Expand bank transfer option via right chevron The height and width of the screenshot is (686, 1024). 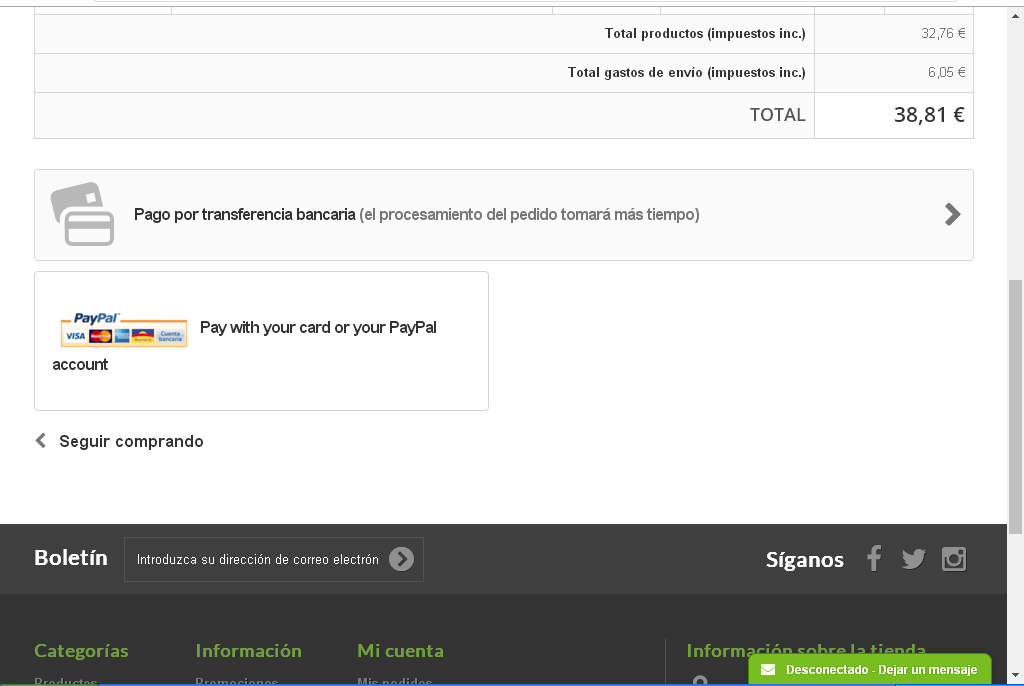(952, 214)
